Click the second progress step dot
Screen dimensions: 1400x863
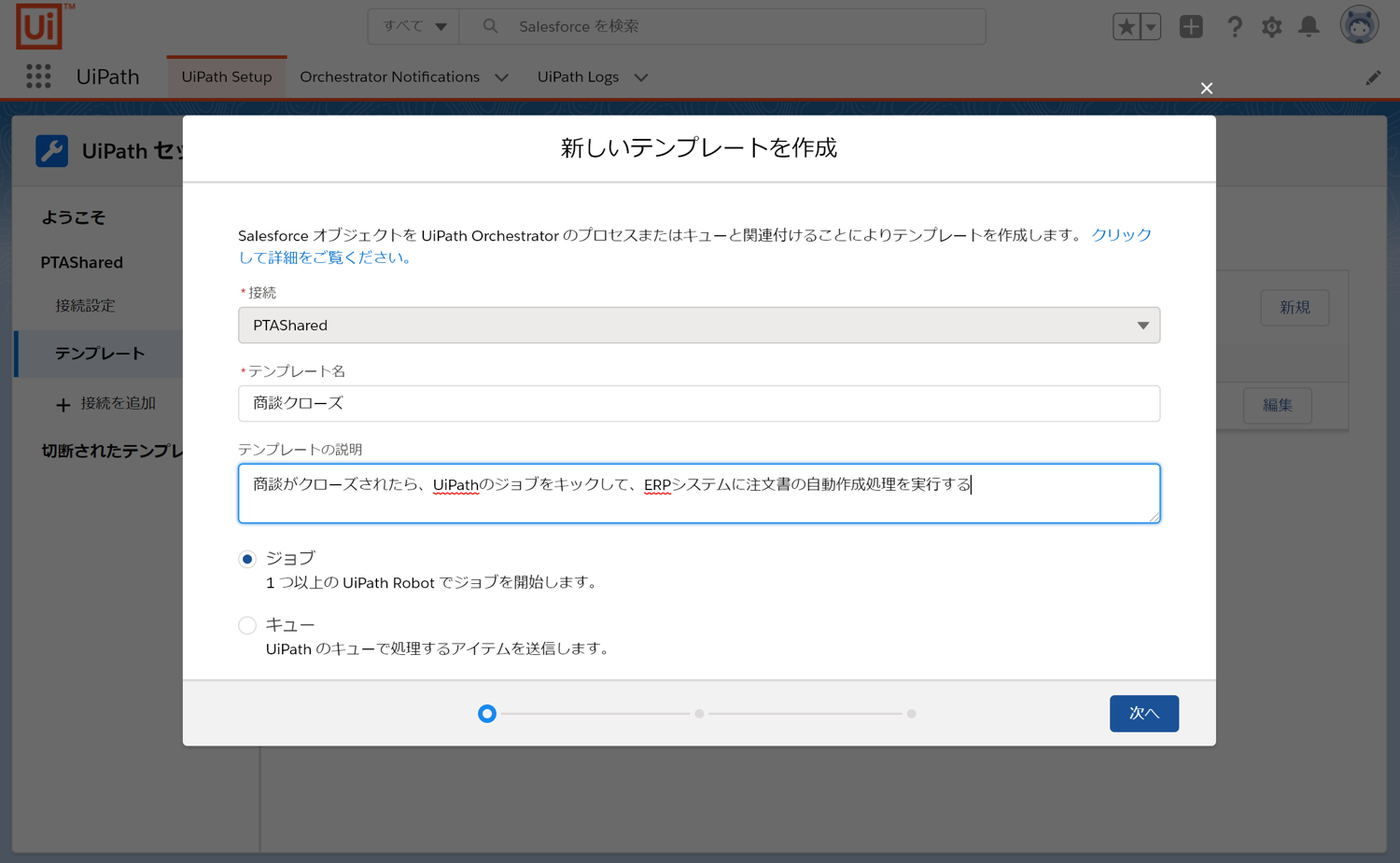[699, 714]
